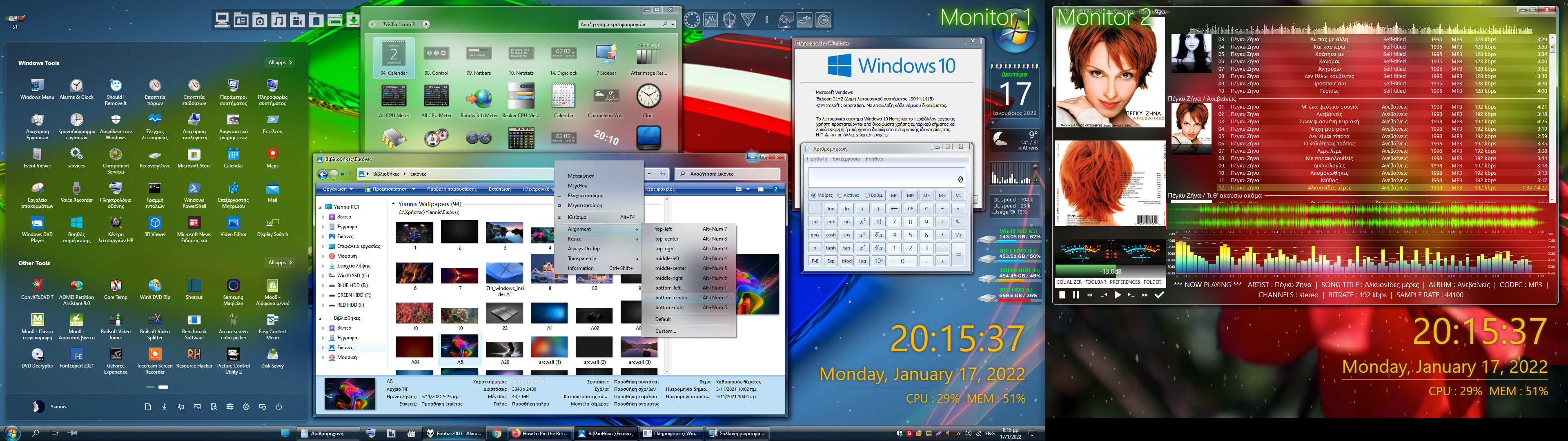Pause playback in foobar2000
Viewport: 1568px width, 441px height.
click(1076, 295)
